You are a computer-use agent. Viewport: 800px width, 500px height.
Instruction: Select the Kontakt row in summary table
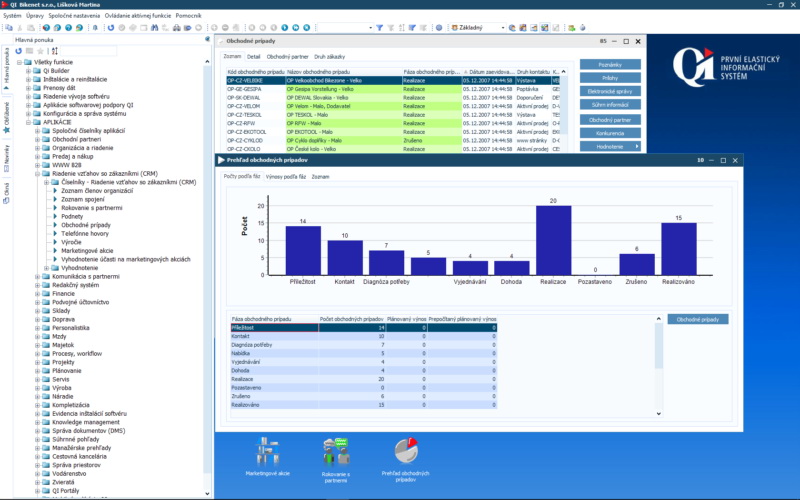(x=363, y=337)
